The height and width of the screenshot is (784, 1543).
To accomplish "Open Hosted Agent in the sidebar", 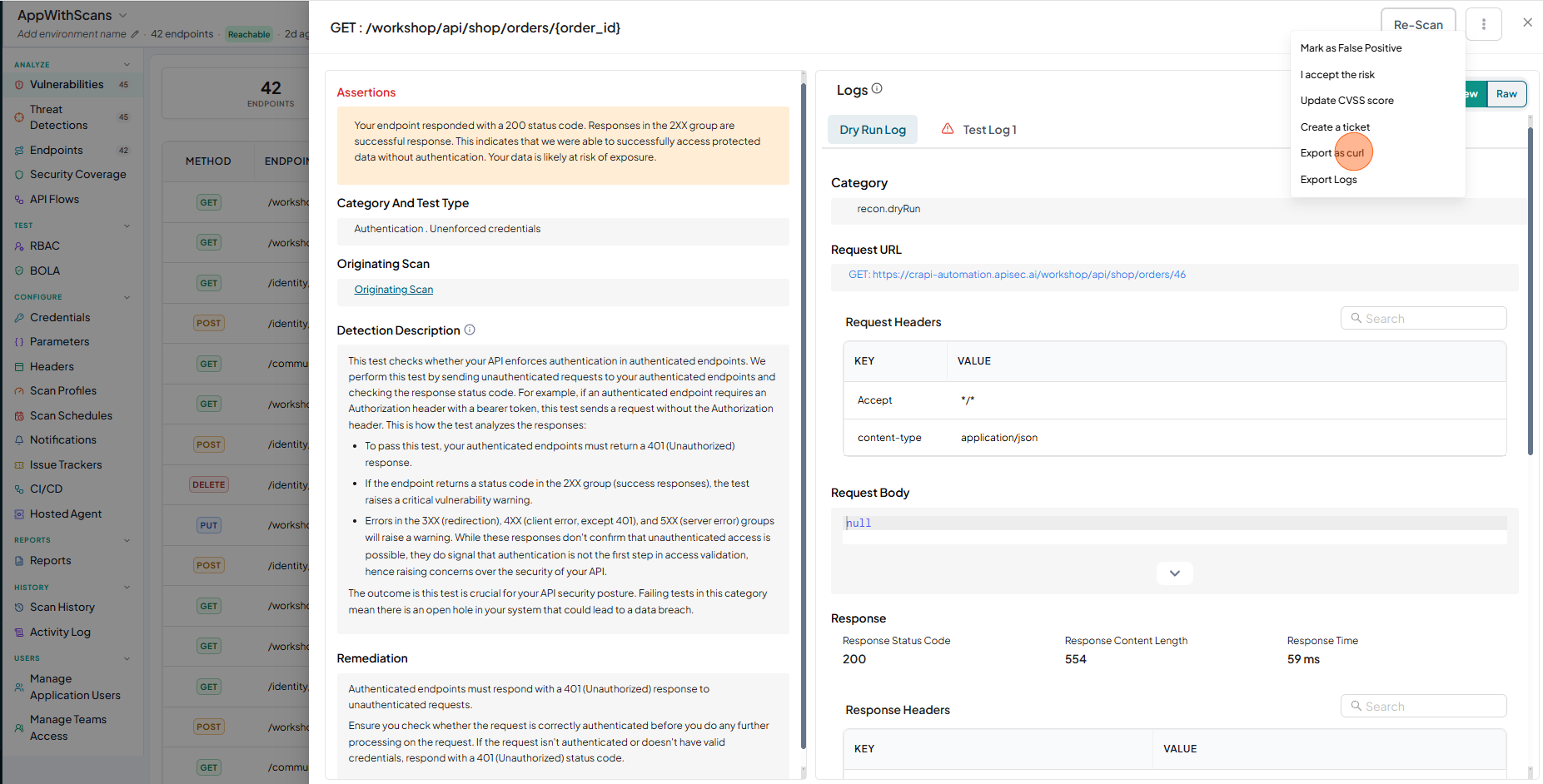I will point(66,514).
